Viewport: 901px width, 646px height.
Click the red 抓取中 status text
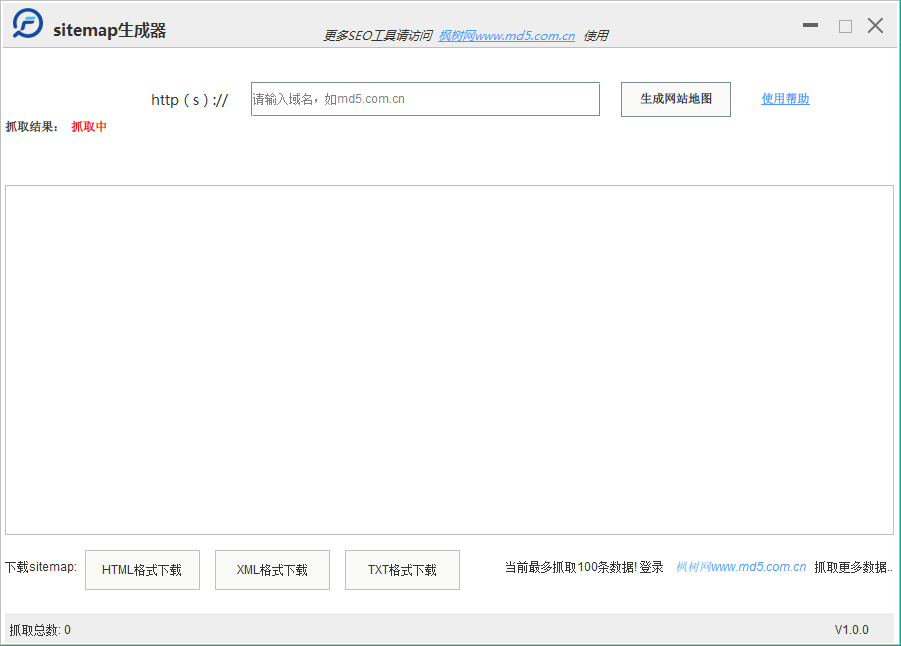[x=89, y=127]
